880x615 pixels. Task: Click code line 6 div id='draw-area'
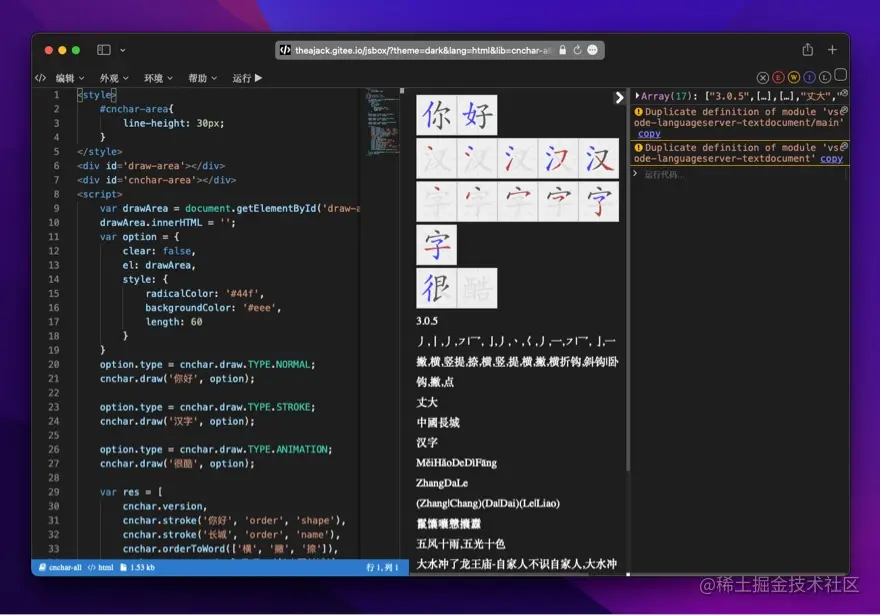pos(151,166)
